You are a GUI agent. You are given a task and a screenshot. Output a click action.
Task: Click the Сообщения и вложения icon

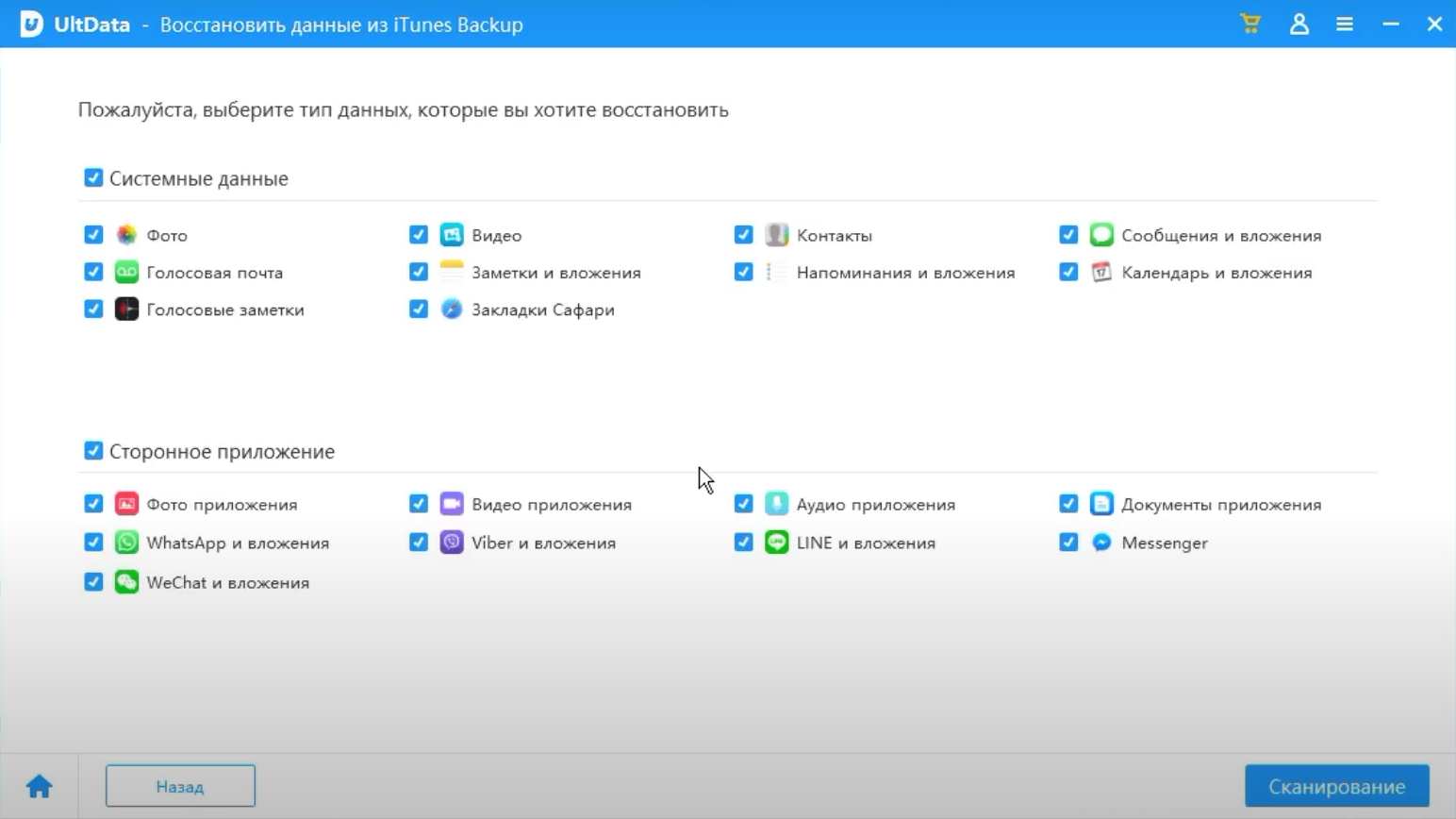coord(1101,234)
